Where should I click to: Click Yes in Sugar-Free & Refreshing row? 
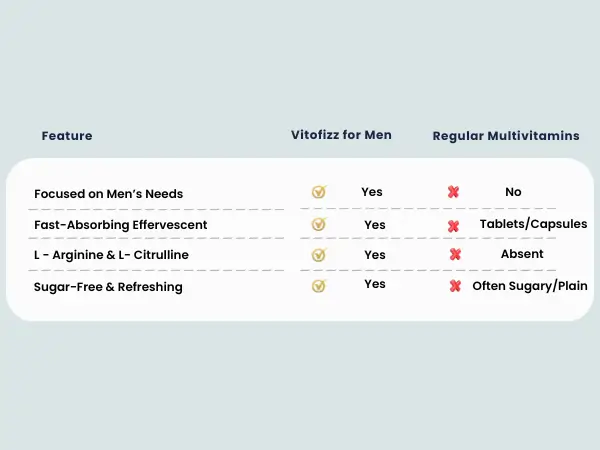coord(375,284)
